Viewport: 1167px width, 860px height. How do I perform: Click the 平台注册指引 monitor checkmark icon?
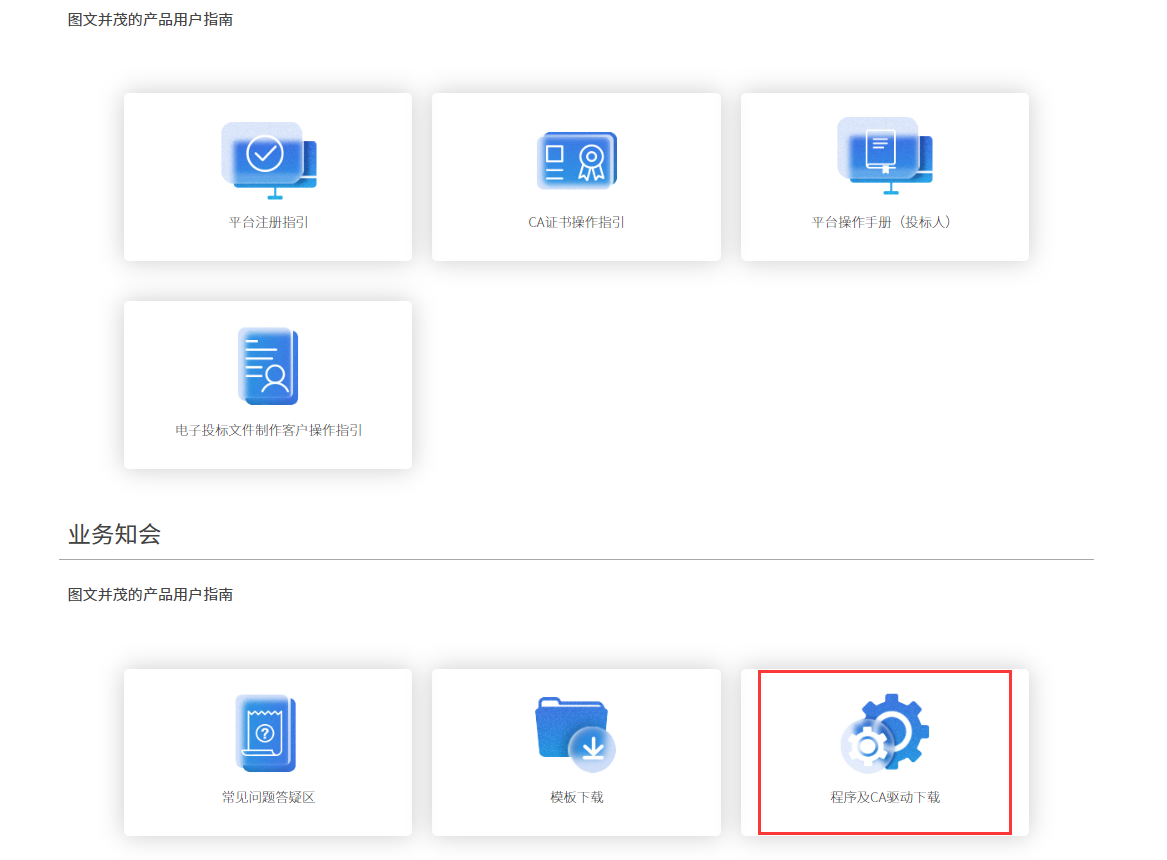click(x=268, y=160)
